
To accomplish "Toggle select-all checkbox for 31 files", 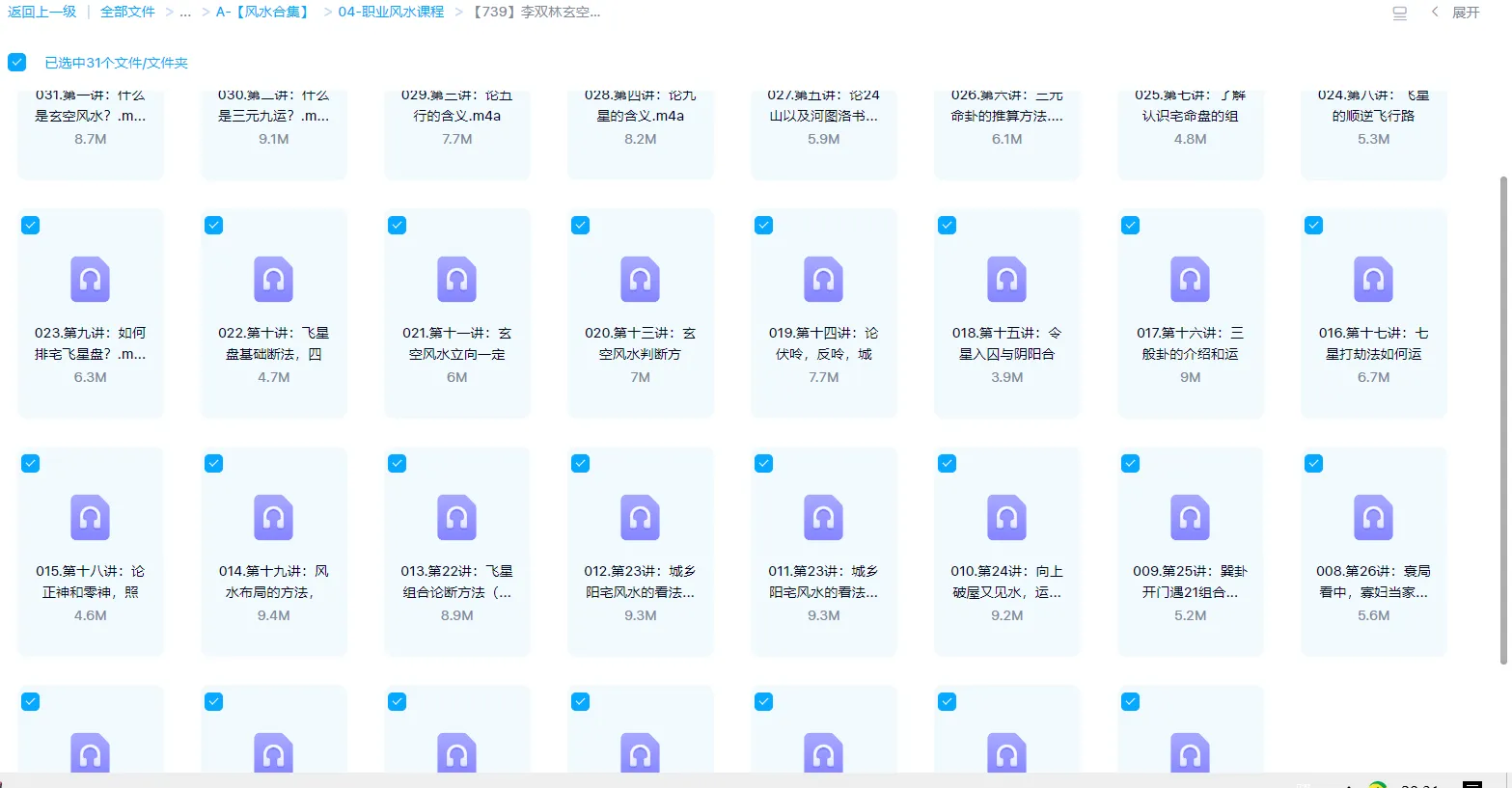I will 17,62.
